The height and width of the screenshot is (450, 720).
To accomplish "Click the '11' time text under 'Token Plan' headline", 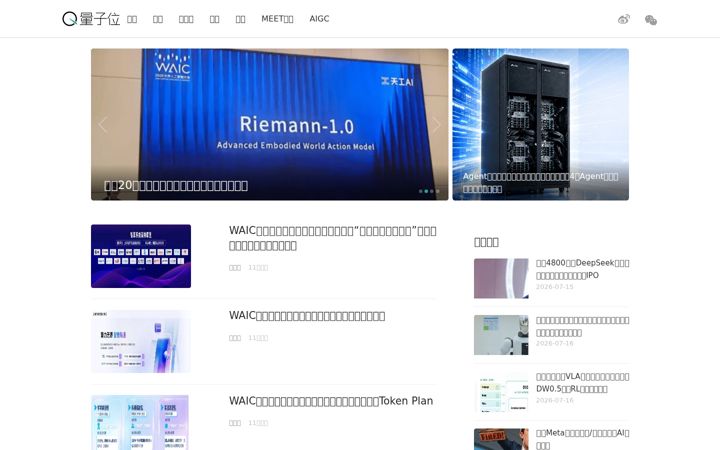I will [258, 423].
